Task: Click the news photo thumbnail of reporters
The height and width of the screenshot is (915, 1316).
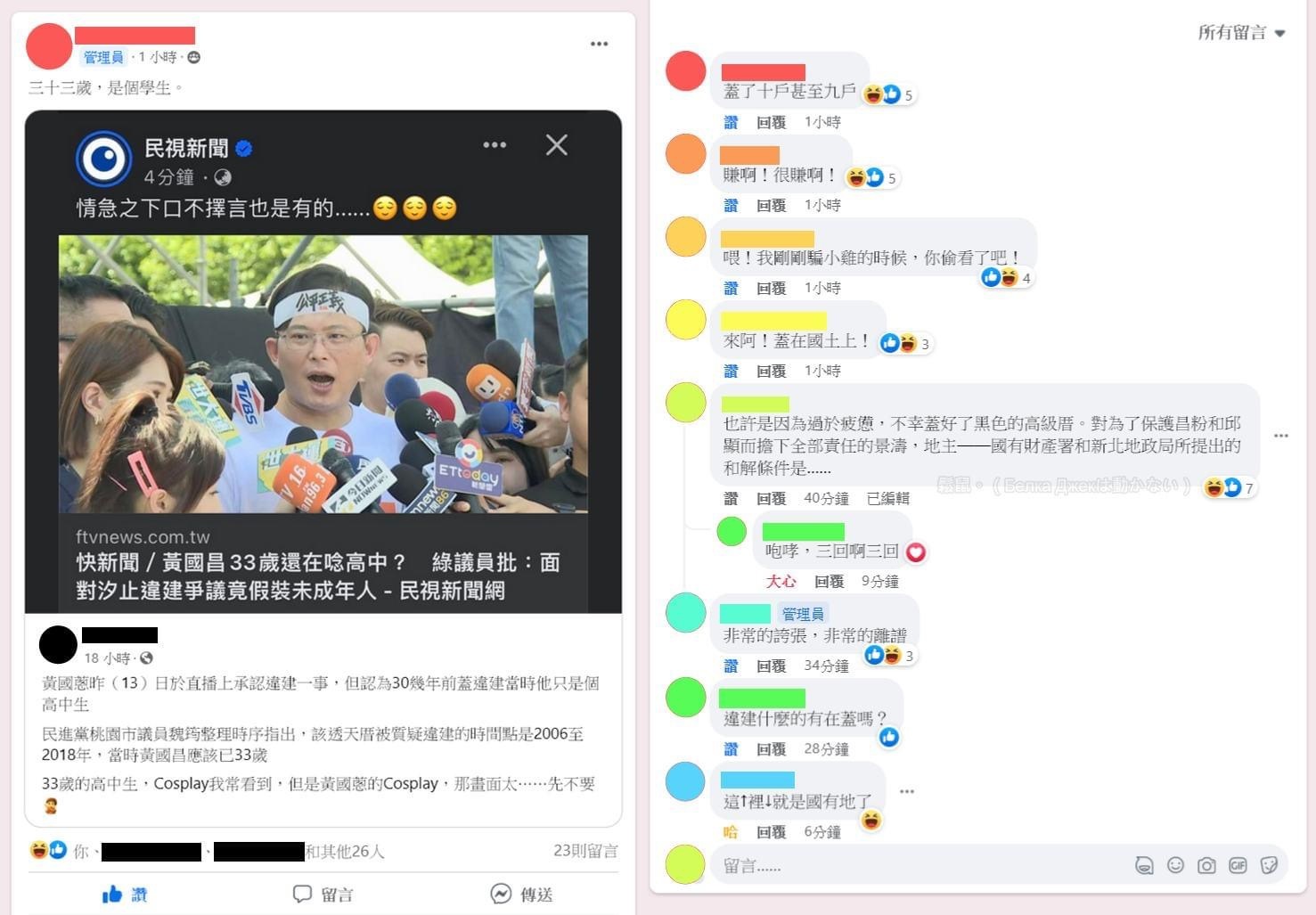Action: click(x=323, y=374)
